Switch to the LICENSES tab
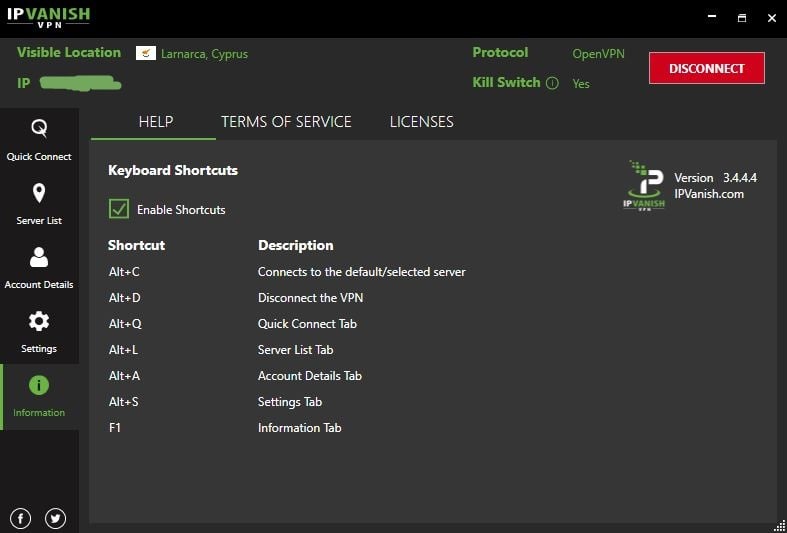 tap(422, 122)
